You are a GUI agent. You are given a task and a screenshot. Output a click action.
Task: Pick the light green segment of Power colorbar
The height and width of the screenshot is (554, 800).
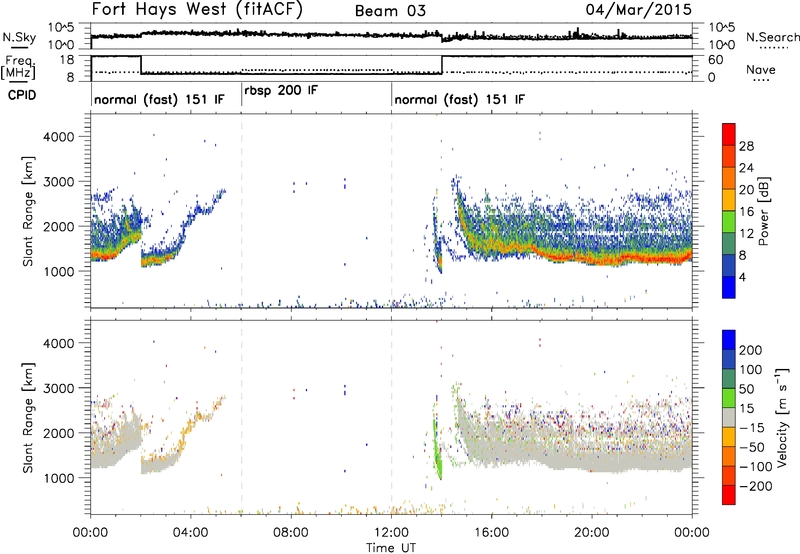729,222
